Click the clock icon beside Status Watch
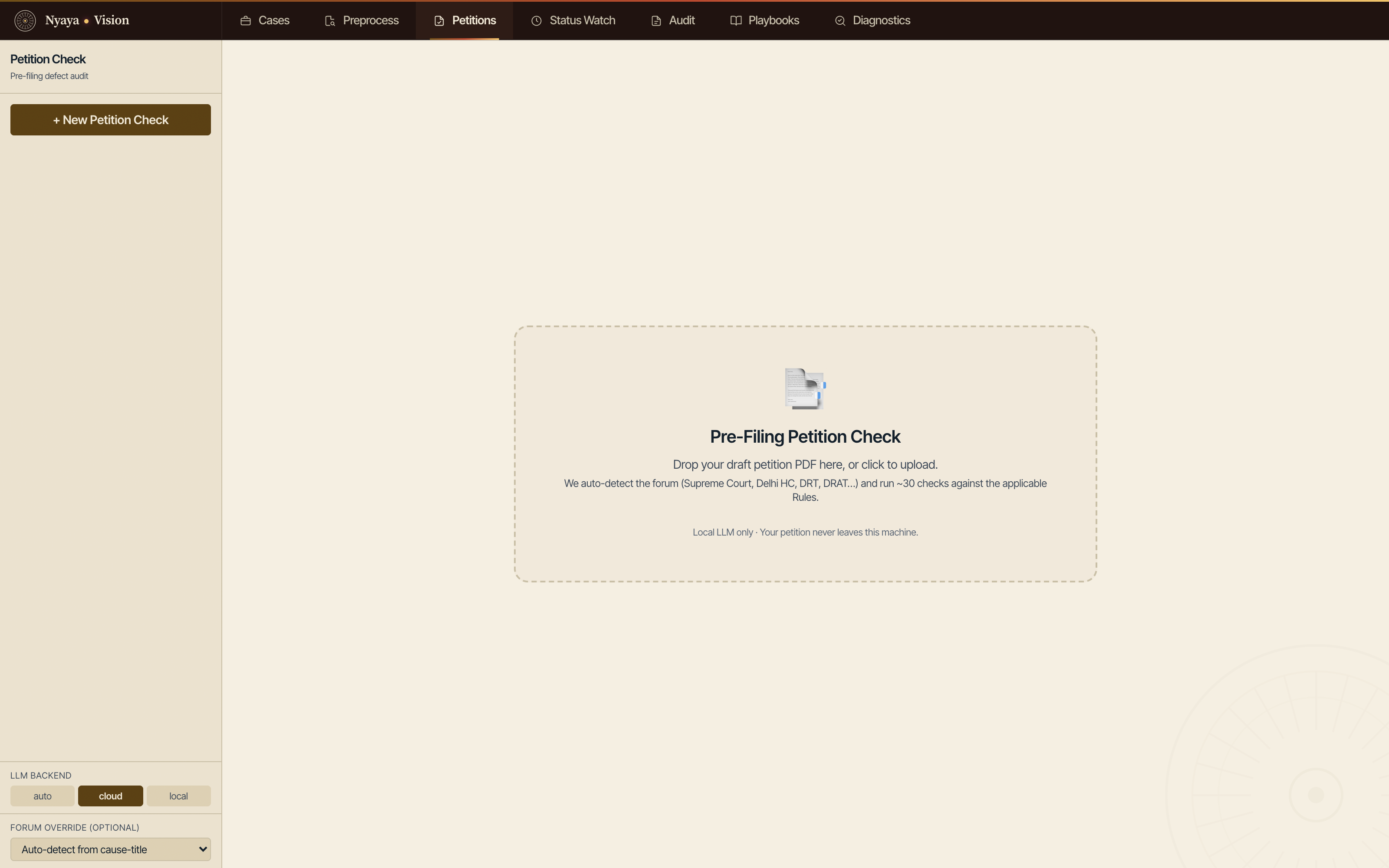This screenshot has width=1389, height=868. tap(537, 21)
